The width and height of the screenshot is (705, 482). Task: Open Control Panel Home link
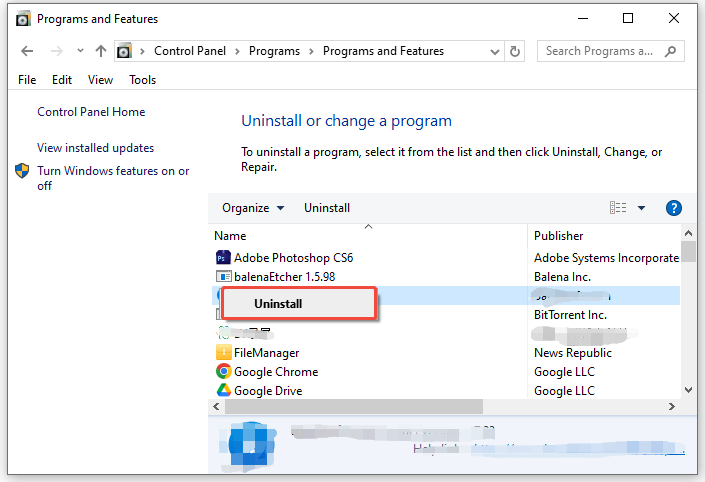coord(91,112)
